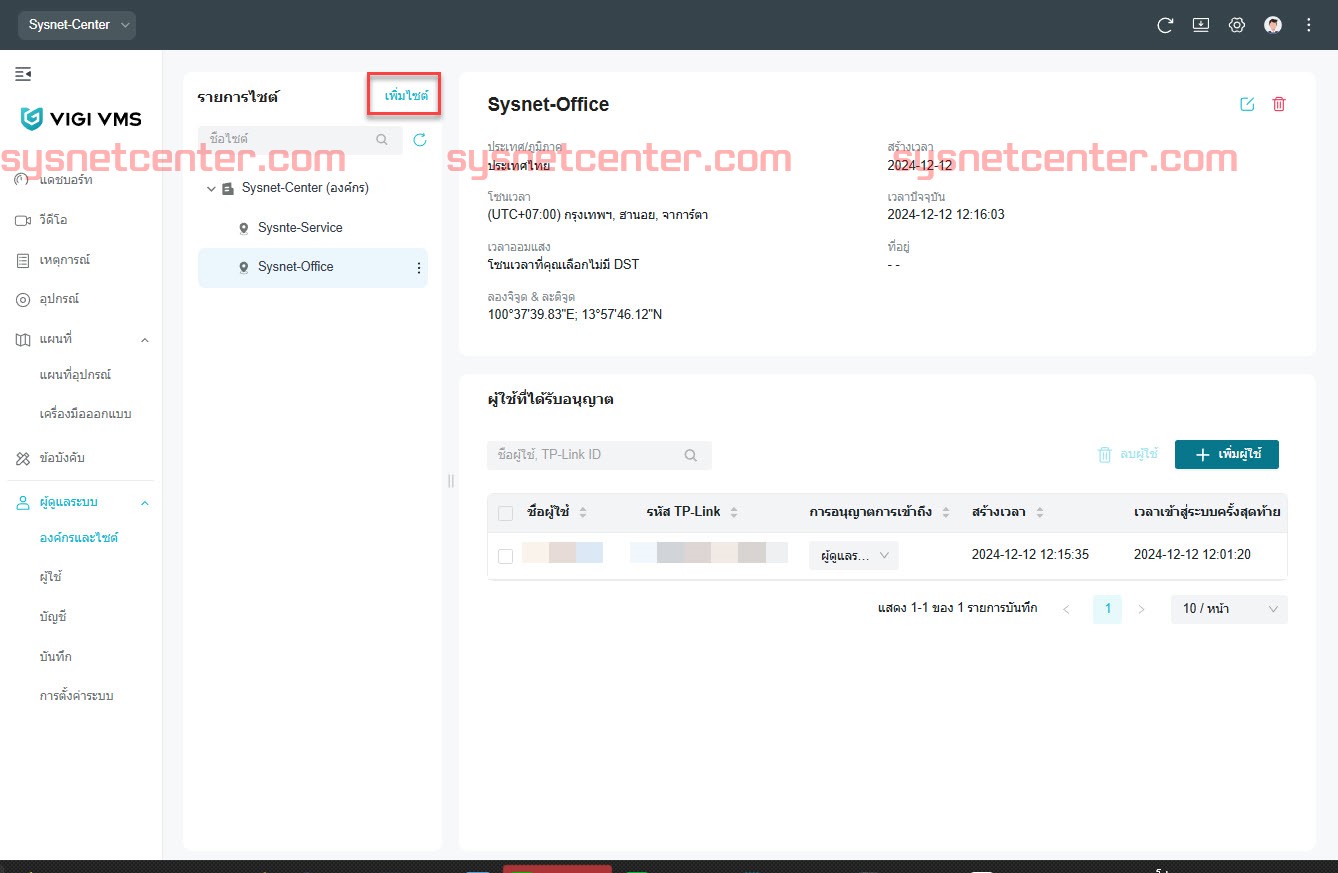Image resolution: width=1338 pixels, height=873 pixels.
Task: Click the search icon in site name field
Action: 382,140
